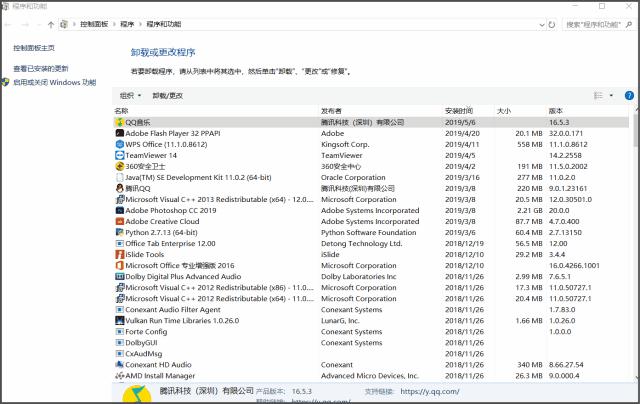Click the Adobe Flash Player 32 PPAPI icon
640x404 pixels.
pos(120,133)
